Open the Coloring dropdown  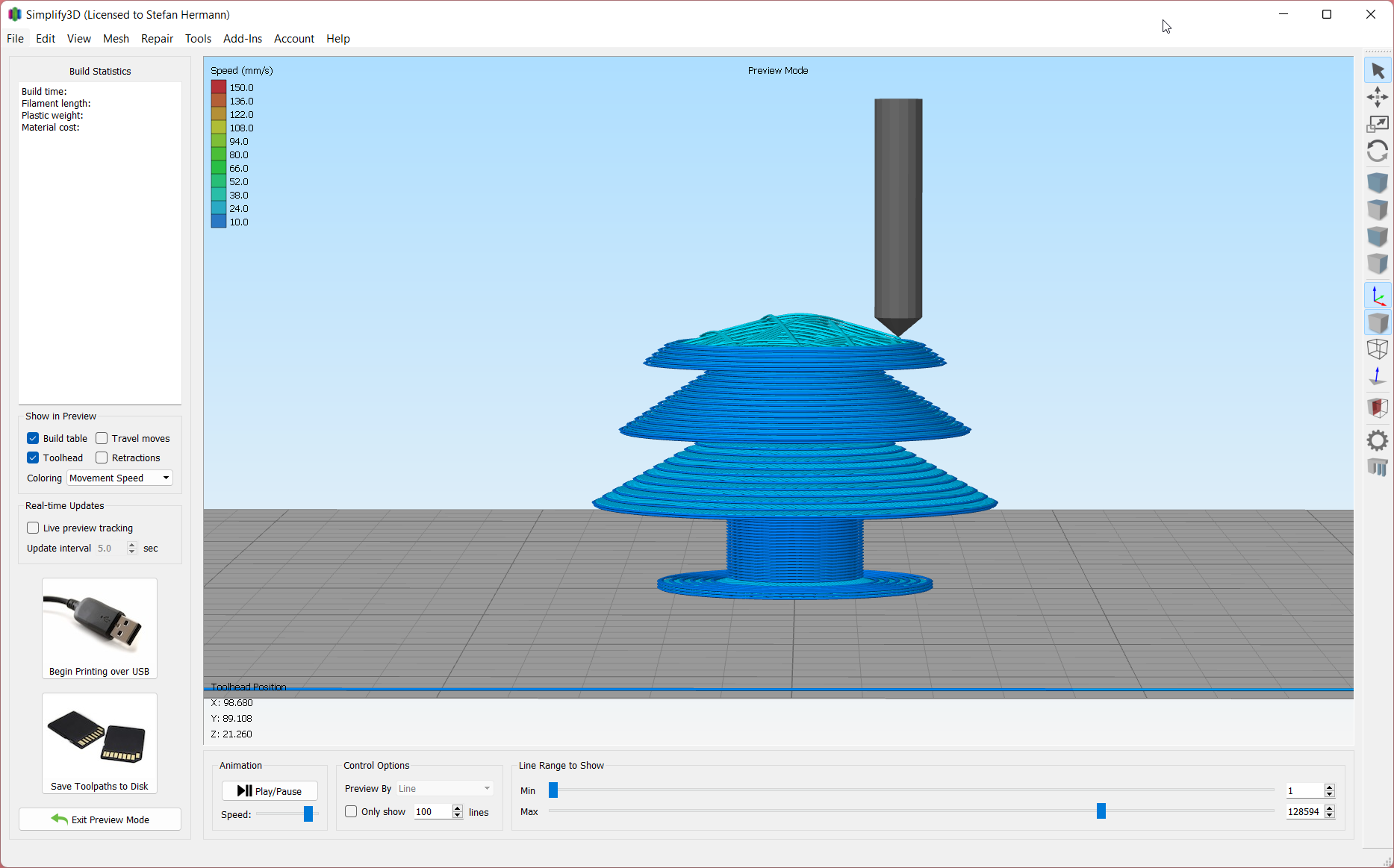[x=119, y=478]
